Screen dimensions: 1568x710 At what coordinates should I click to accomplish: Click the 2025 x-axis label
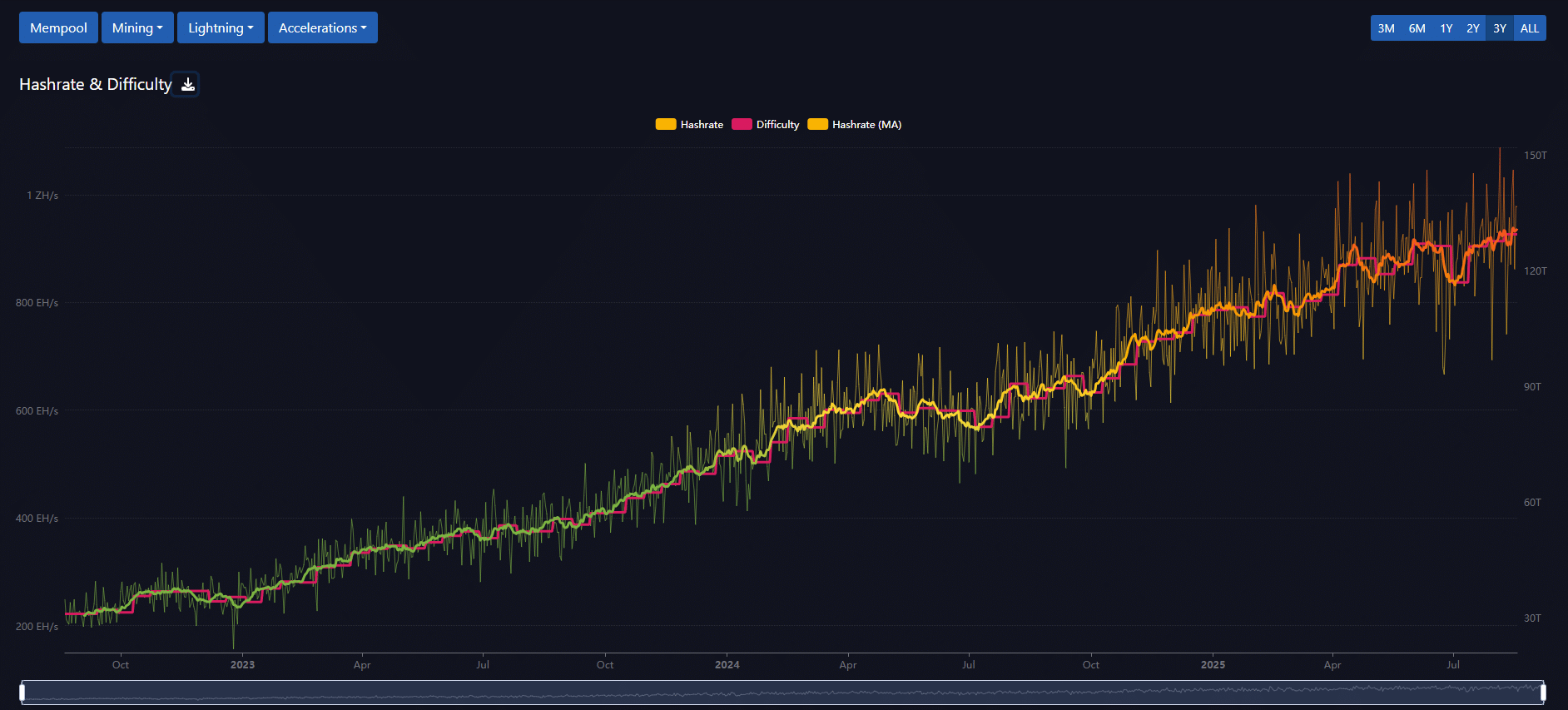tap(1213, 664)
